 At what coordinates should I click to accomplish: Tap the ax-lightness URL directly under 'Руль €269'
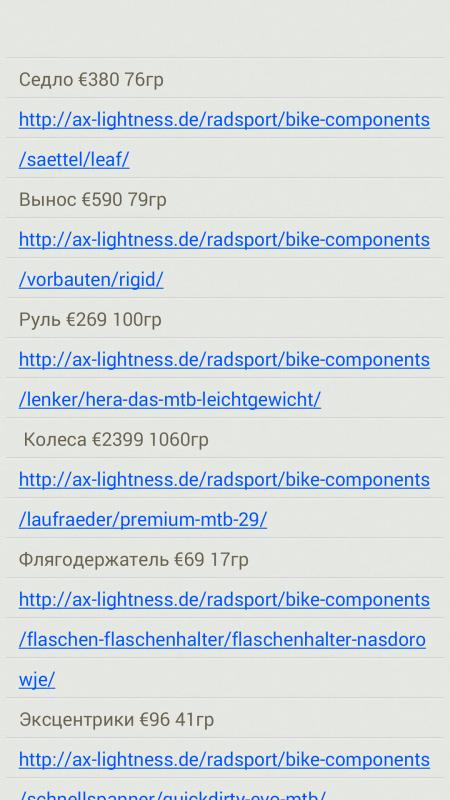pos(224,360)
